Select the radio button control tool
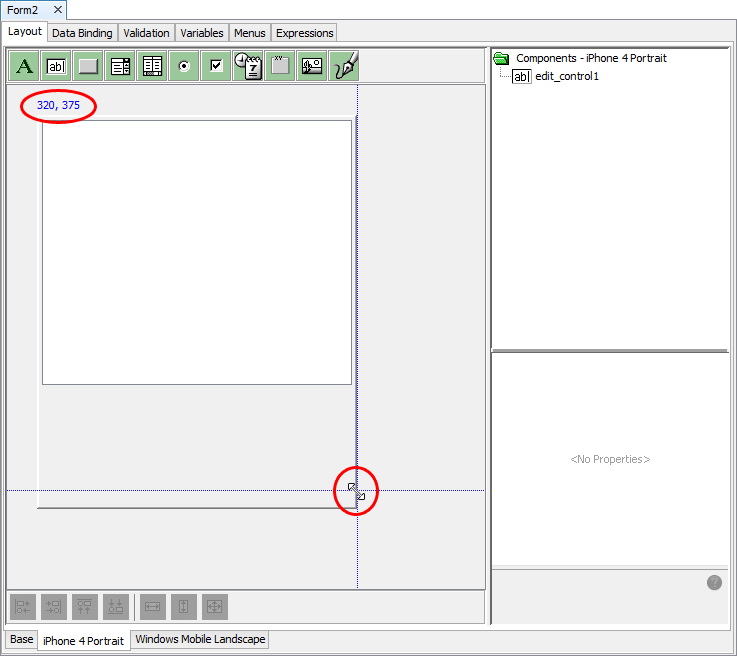The image size is (737, 656). pos(184,67)
